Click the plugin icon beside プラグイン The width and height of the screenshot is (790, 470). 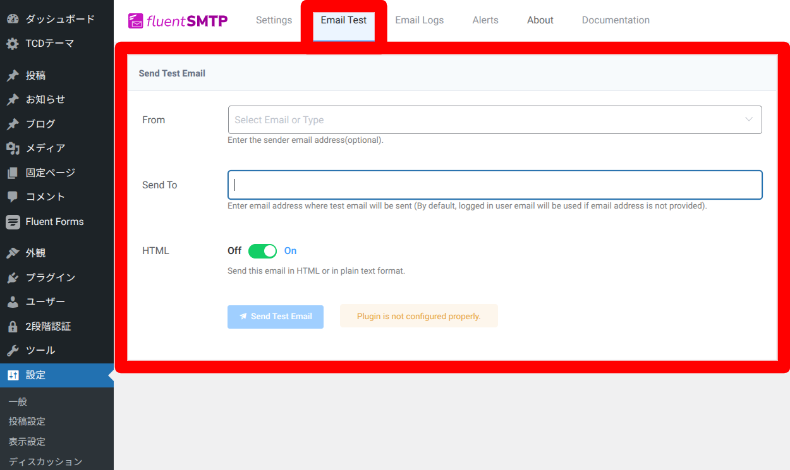click(13, 278)
